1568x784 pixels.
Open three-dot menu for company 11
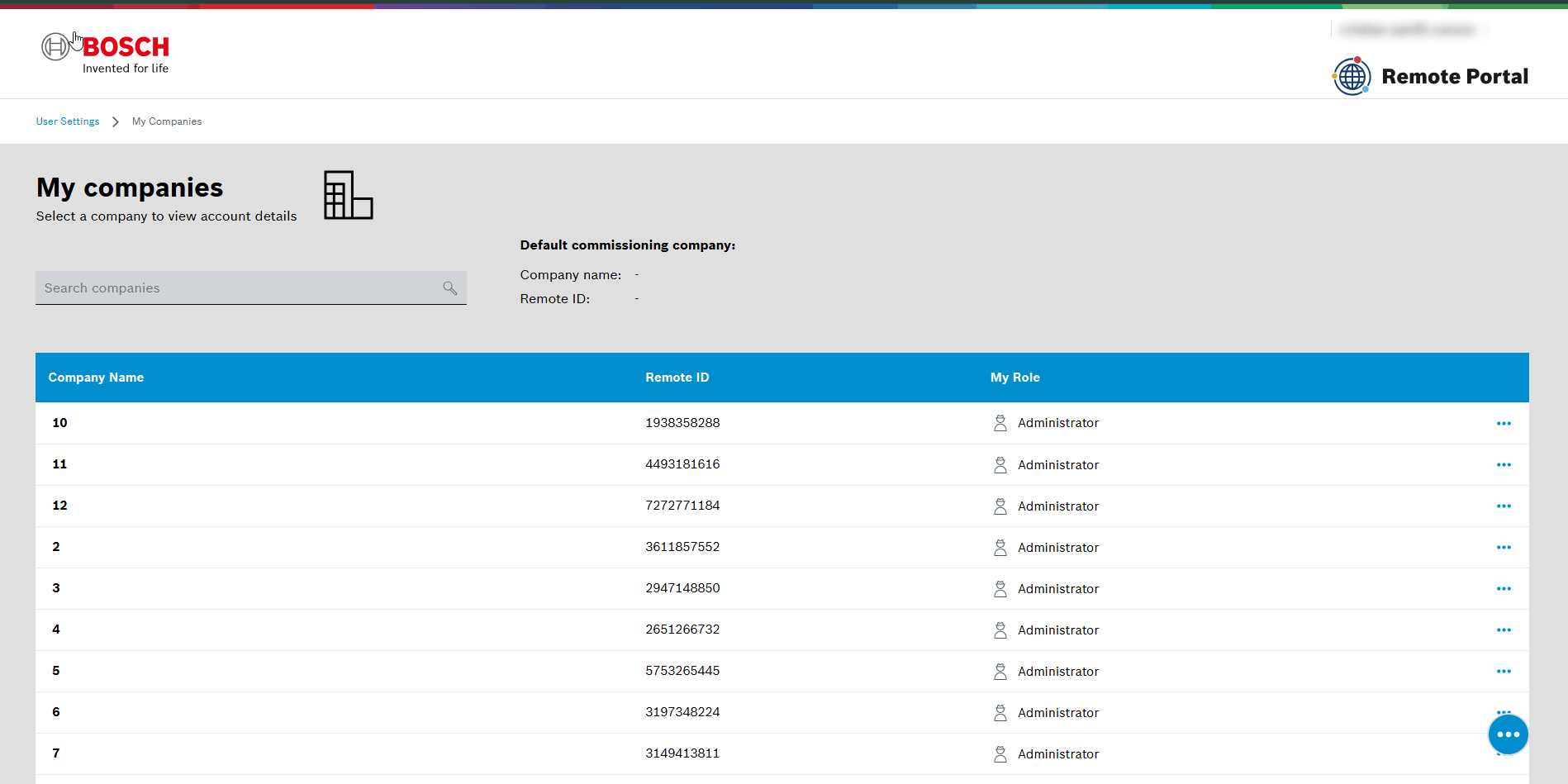(x=1504, y=464)
